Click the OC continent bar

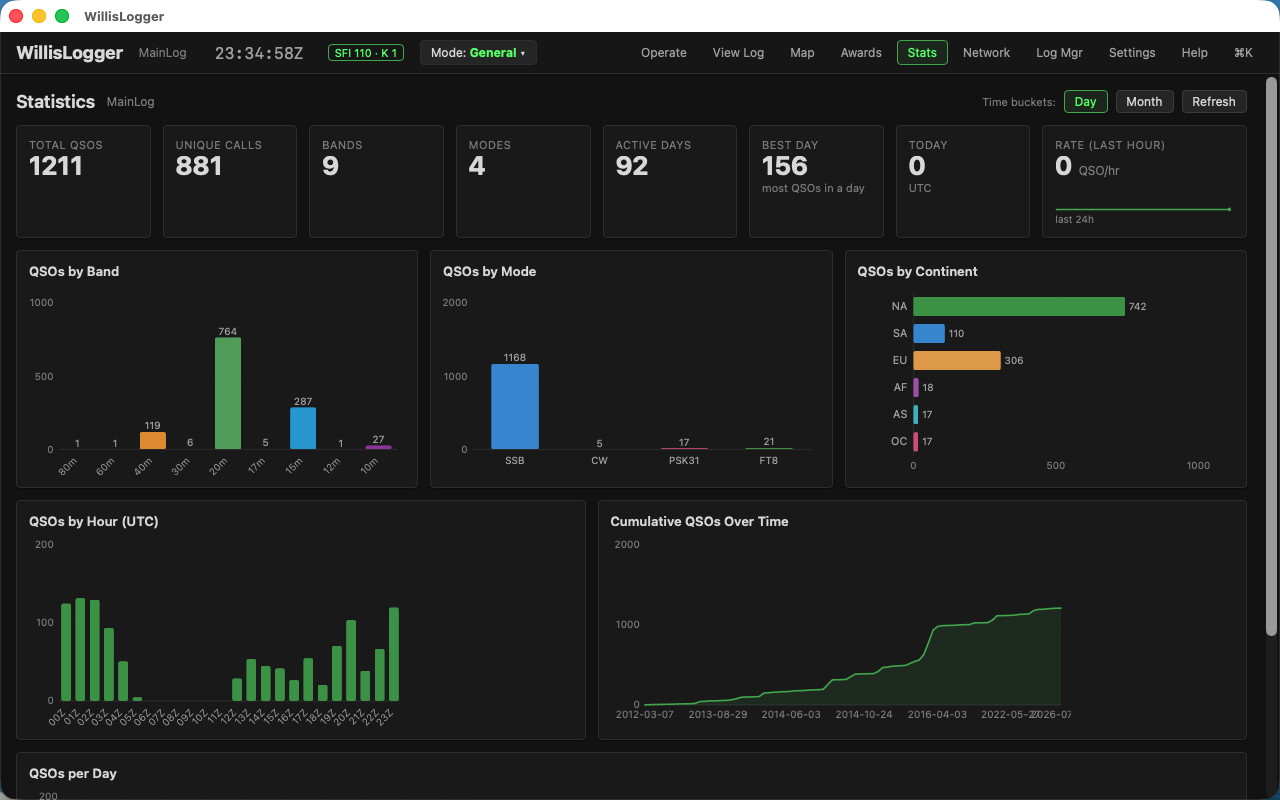(x=916, y=441)
